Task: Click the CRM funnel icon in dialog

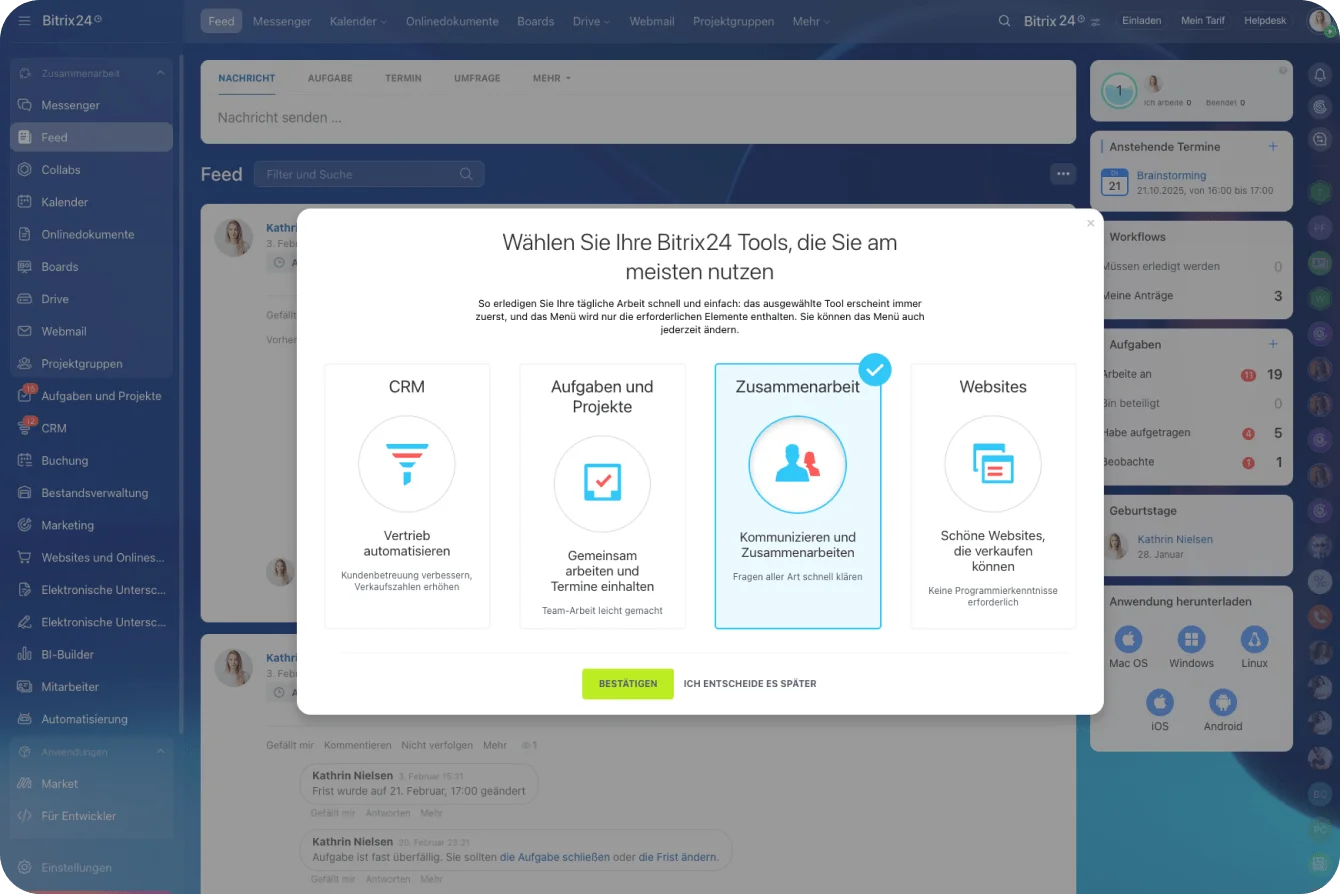Action: [x=406, y=464]
